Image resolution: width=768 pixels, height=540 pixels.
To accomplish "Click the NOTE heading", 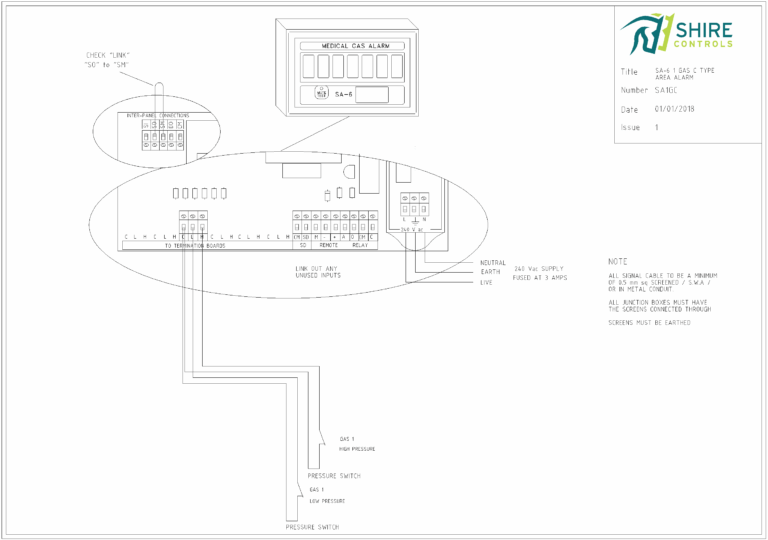I will tap(618, 261).
